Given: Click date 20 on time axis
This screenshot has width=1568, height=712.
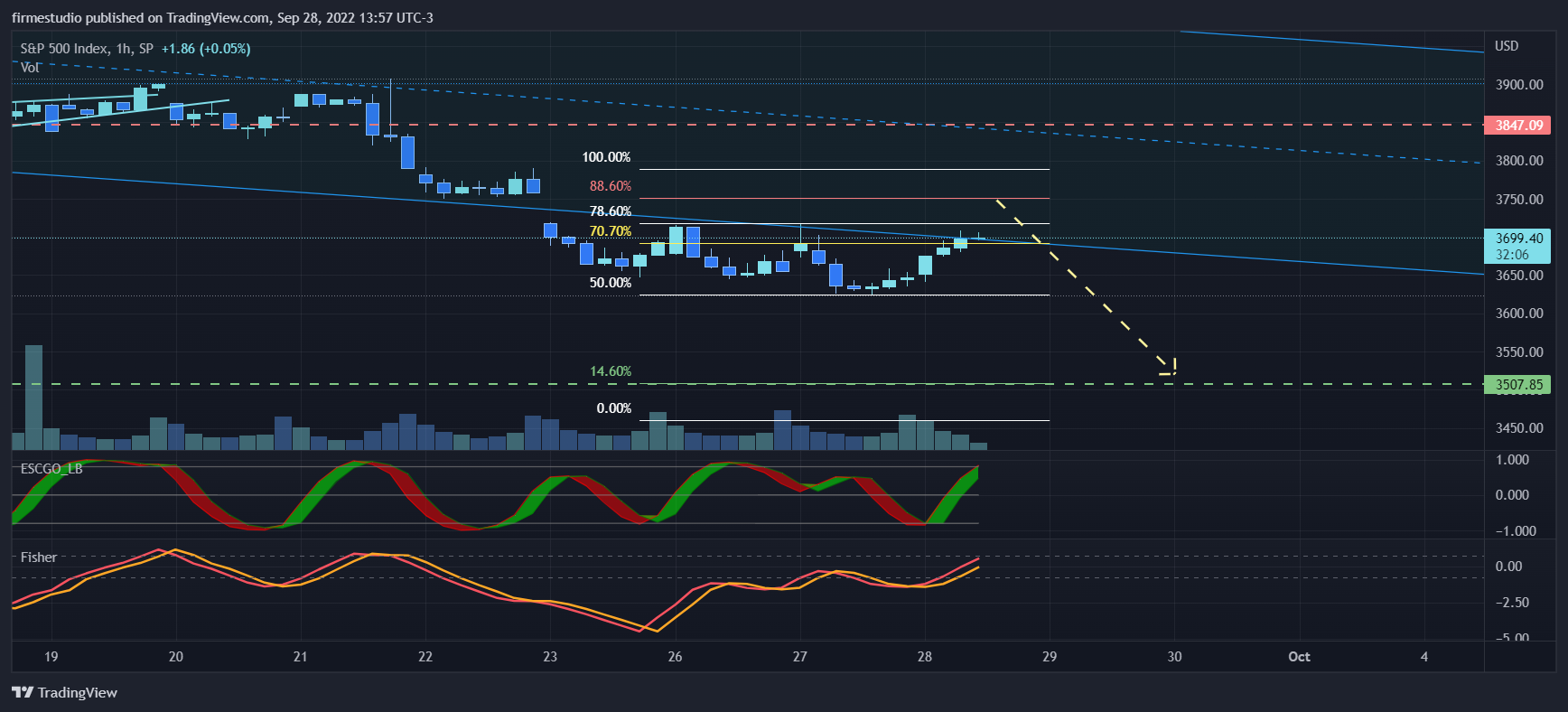Looking at the screenshot, I should click(x=176, y=657).
